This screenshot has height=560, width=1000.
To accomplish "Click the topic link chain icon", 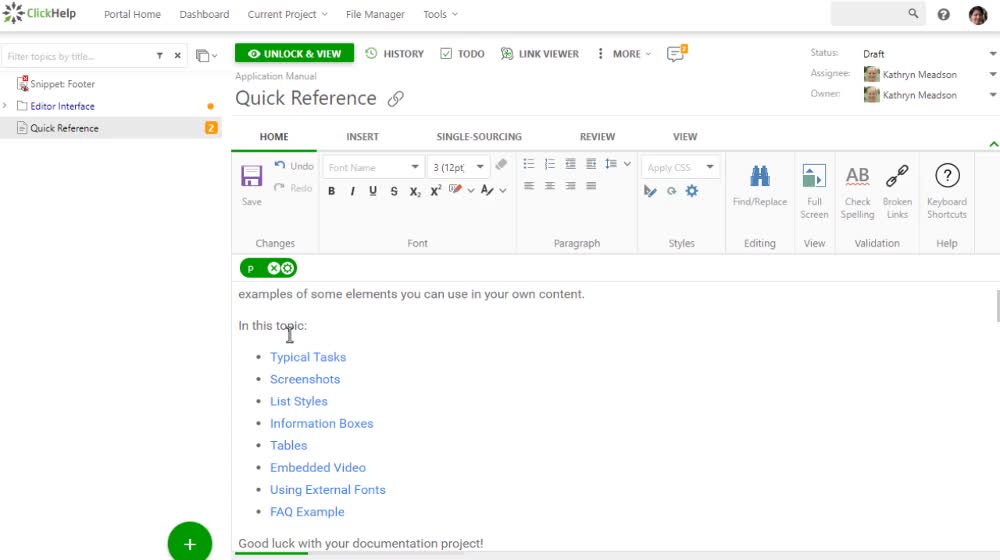I will point(395,99).
